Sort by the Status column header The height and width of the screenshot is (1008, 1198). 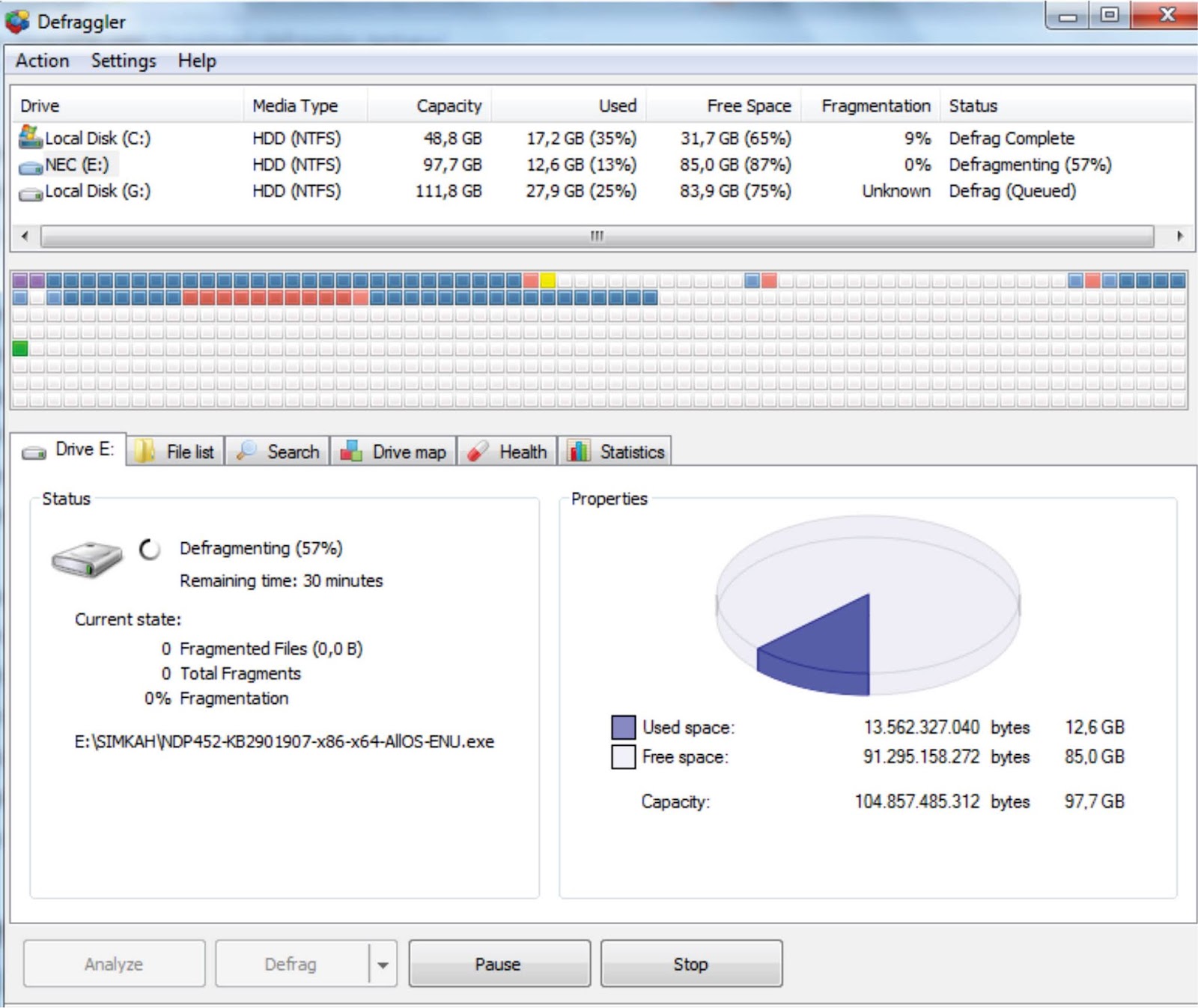(1067, 106)
